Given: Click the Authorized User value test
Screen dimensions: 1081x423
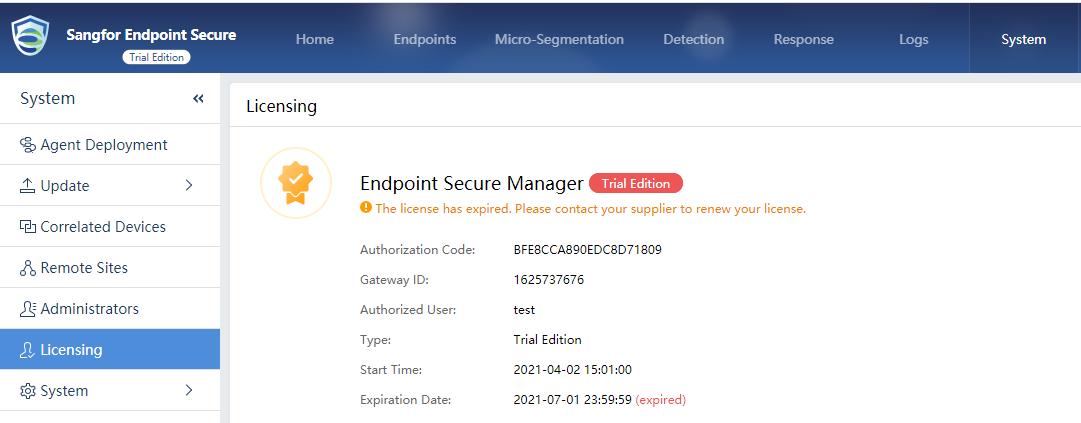Looking at the screenshot, I should [525, 310].
